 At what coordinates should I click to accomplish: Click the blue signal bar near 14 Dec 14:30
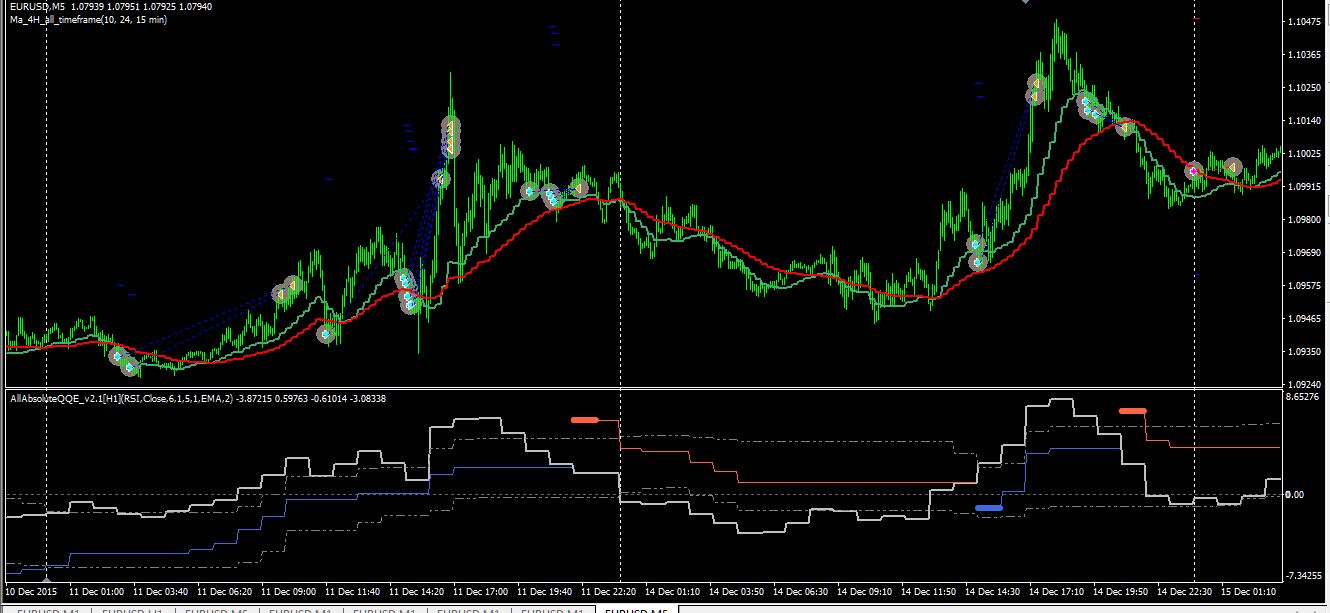point(989,508)
